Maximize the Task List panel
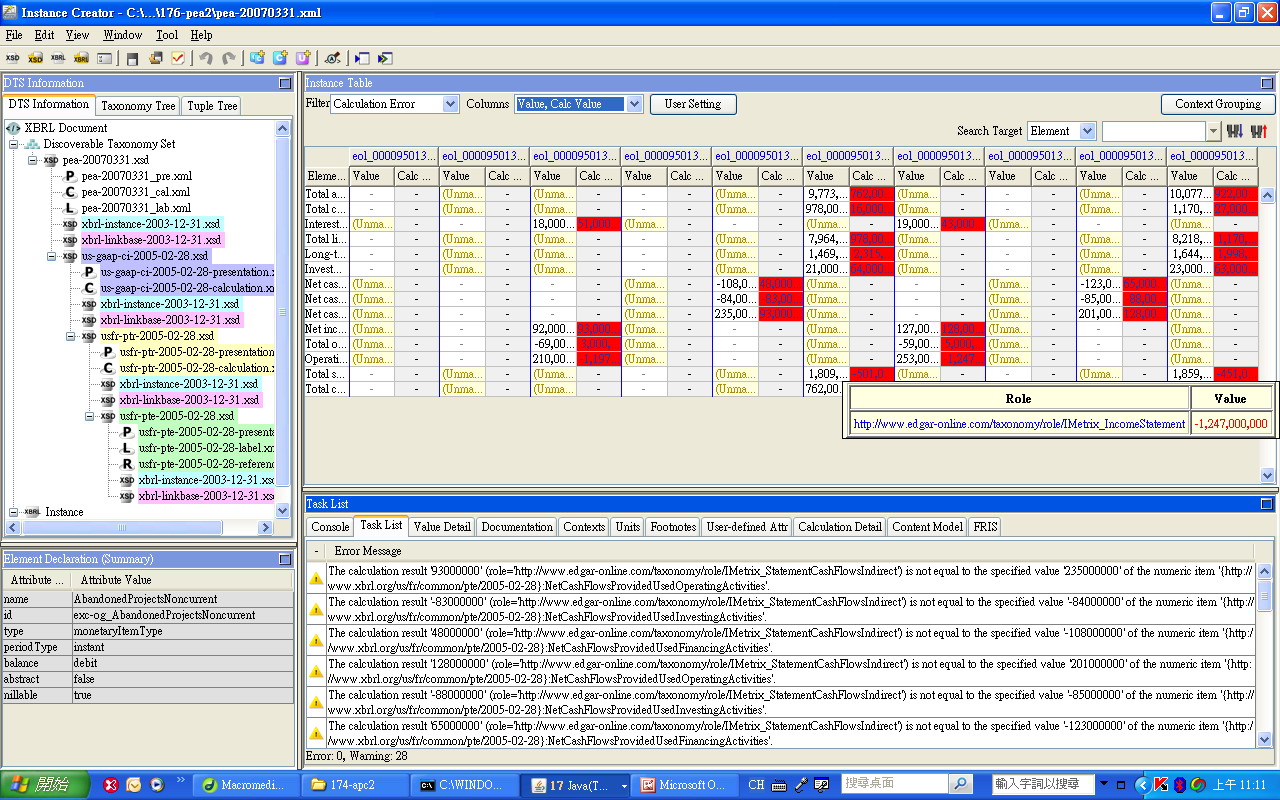The height and width of the screenshot is (800, 1280). click(1265, 504)
